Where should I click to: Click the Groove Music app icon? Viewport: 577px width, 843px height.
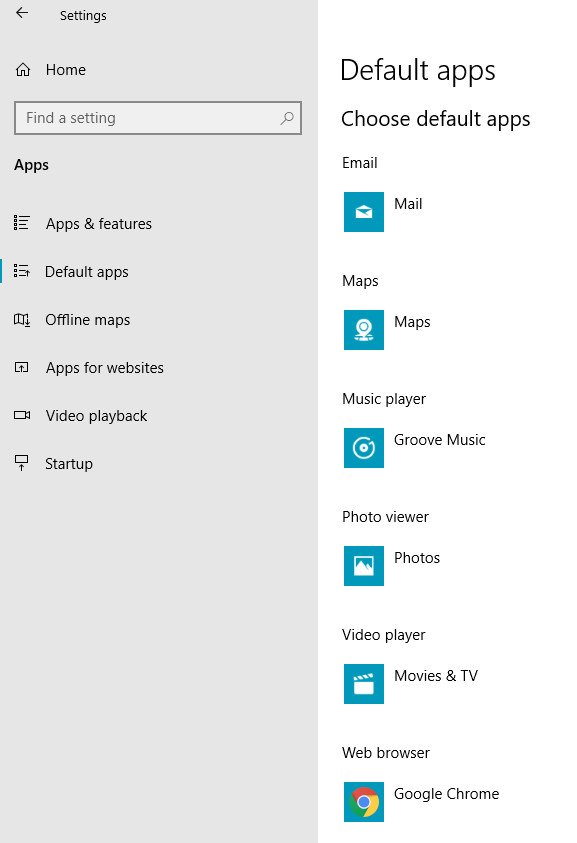[x=364, y=448]
